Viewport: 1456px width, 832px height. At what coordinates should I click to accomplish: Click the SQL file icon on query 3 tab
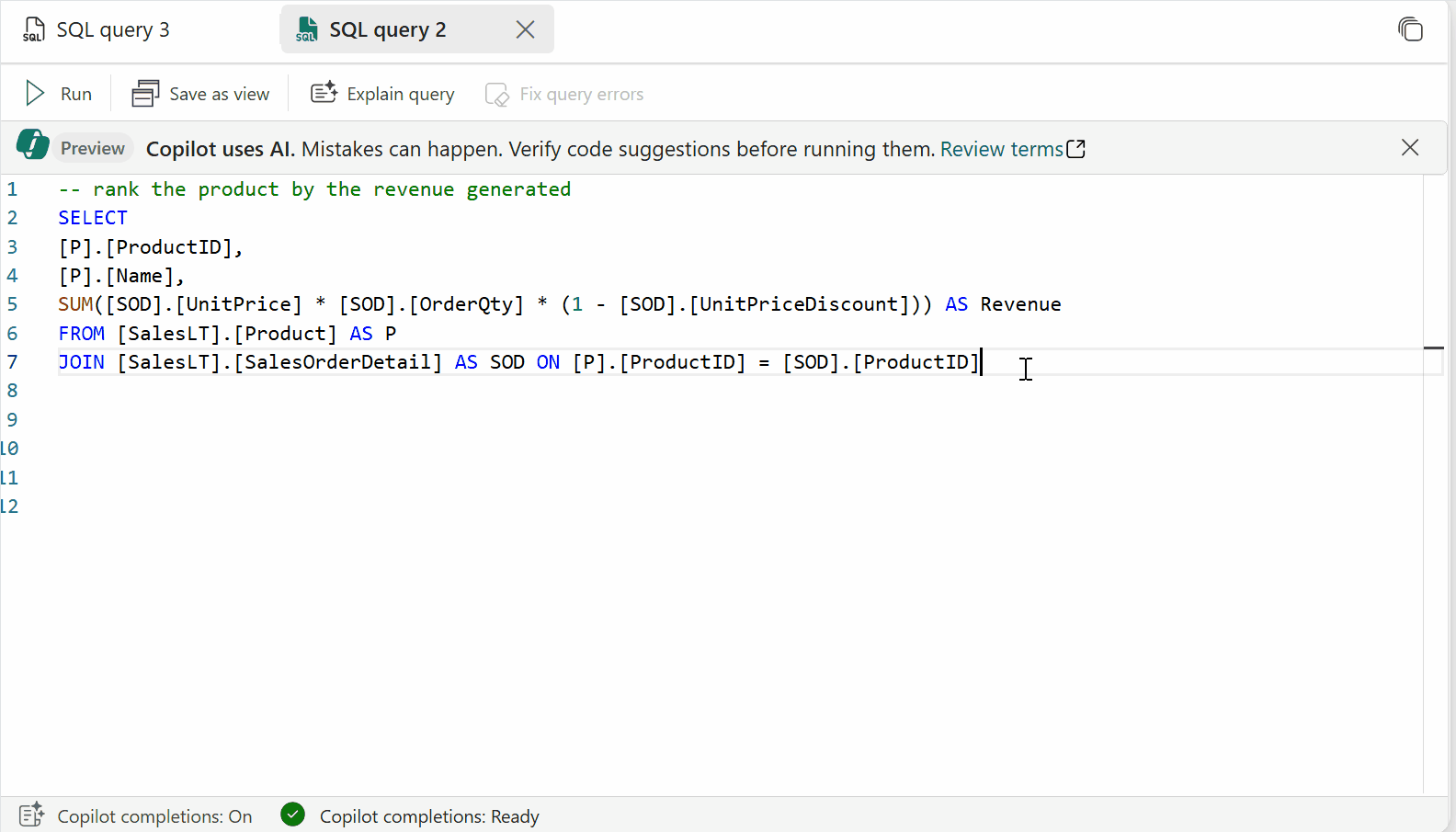34,29
